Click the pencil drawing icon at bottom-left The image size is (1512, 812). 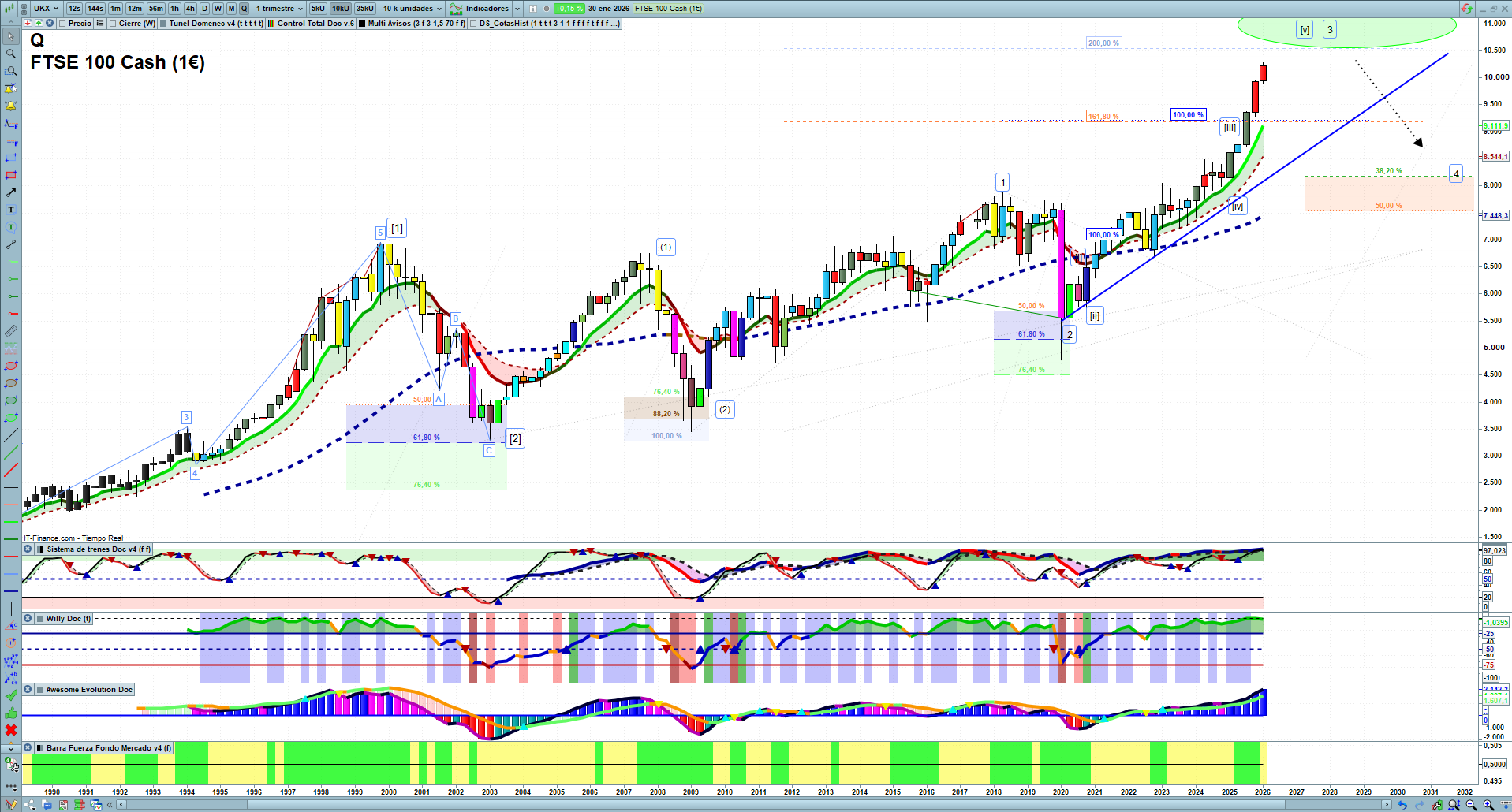(x=11, y=805)
